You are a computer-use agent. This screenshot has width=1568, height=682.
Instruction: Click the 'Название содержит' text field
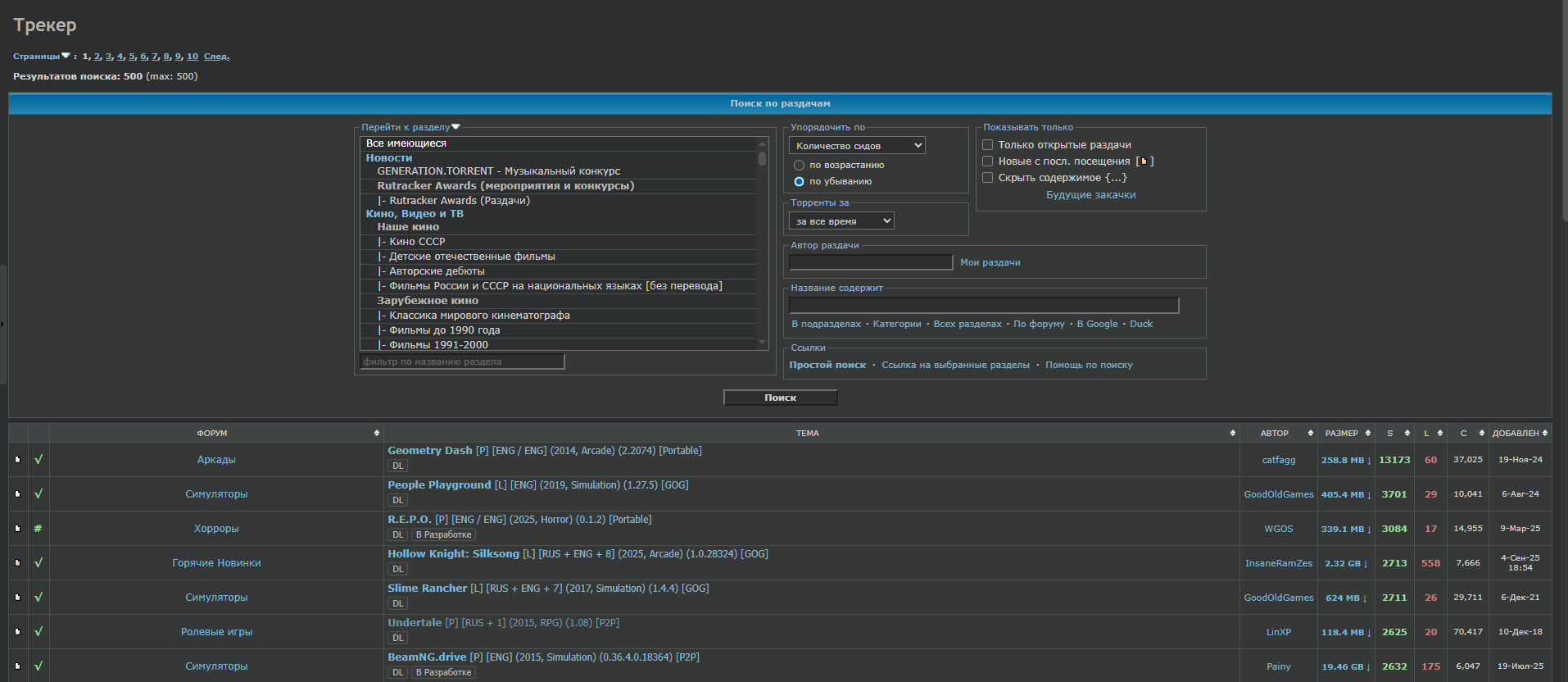[x=983, y=305]
